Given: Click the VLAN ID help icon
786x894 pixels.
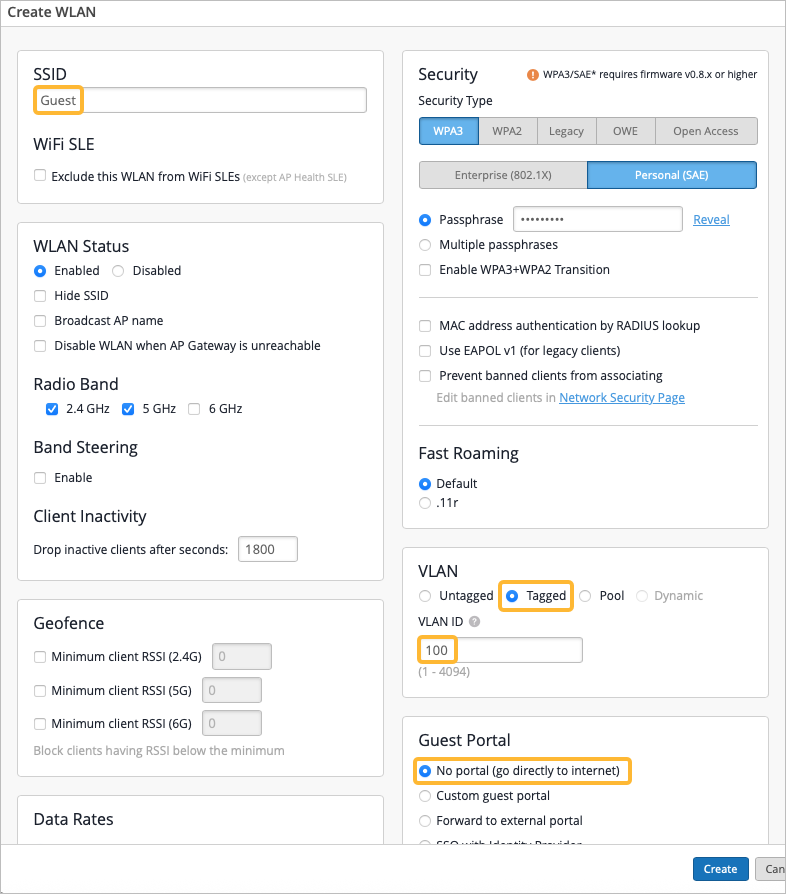Looking at the screenshot, I should click(474, 622).
